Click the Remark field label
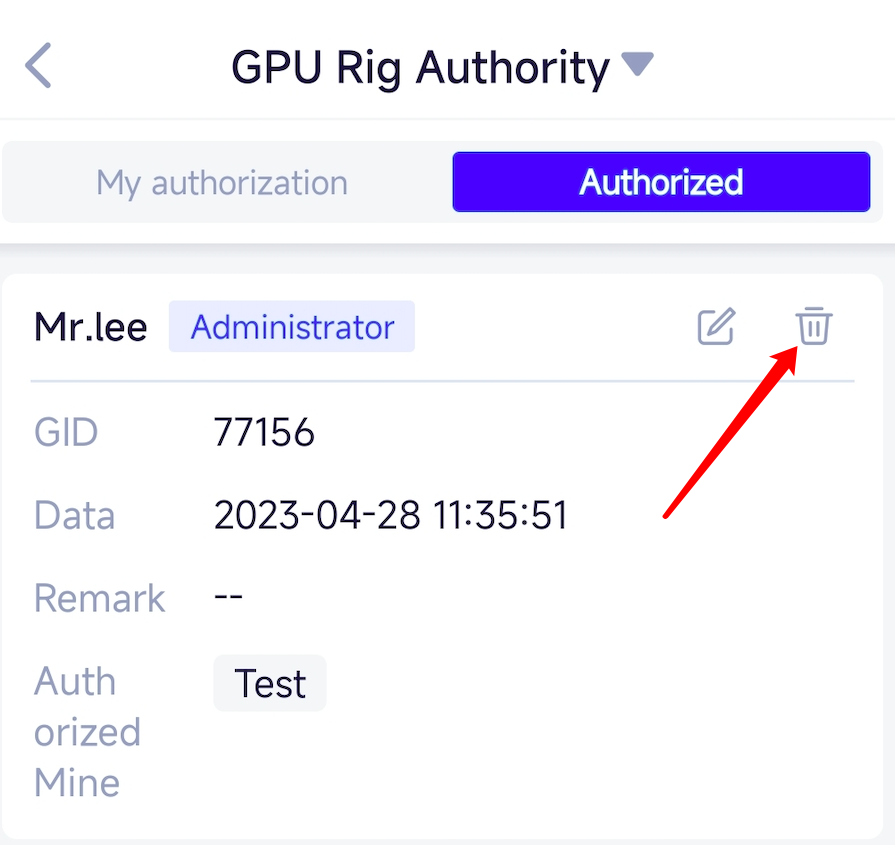The height and width of the screenshot is (845, 895). click(100, 599)
